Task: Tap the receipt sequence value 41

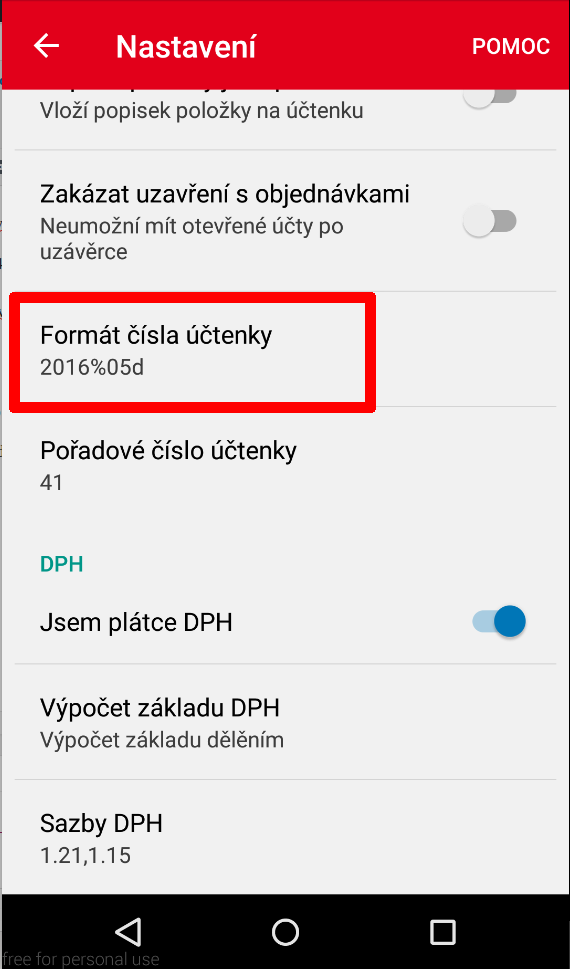Action: 51,482
